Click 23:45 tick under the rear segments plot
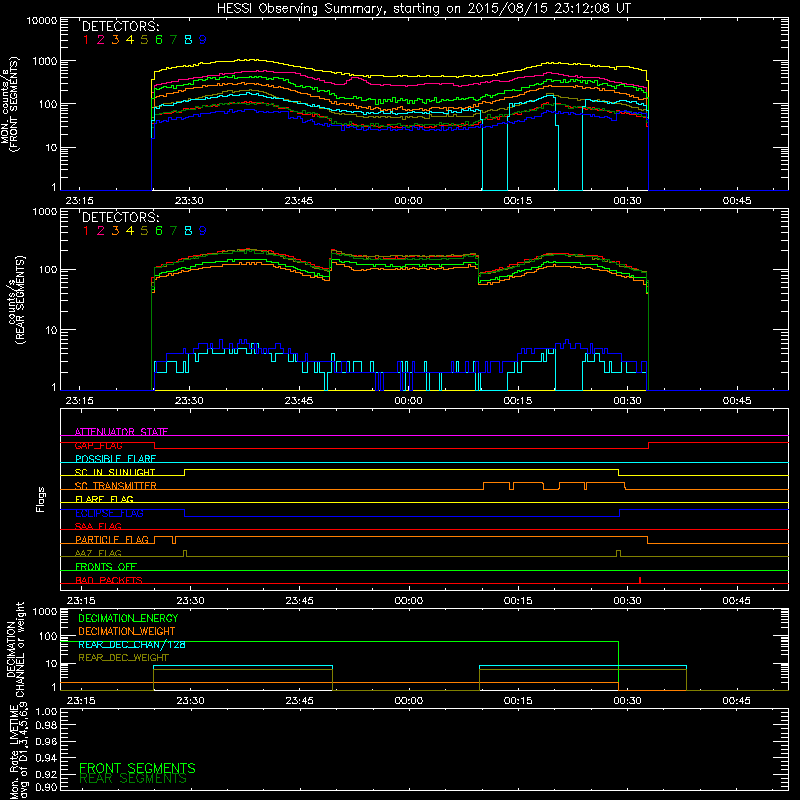 coord(299,401)
